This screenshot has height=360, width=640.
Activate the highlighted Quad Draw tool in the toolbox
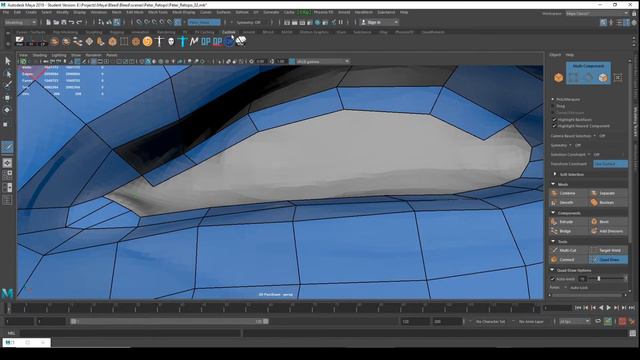point(7,147)
